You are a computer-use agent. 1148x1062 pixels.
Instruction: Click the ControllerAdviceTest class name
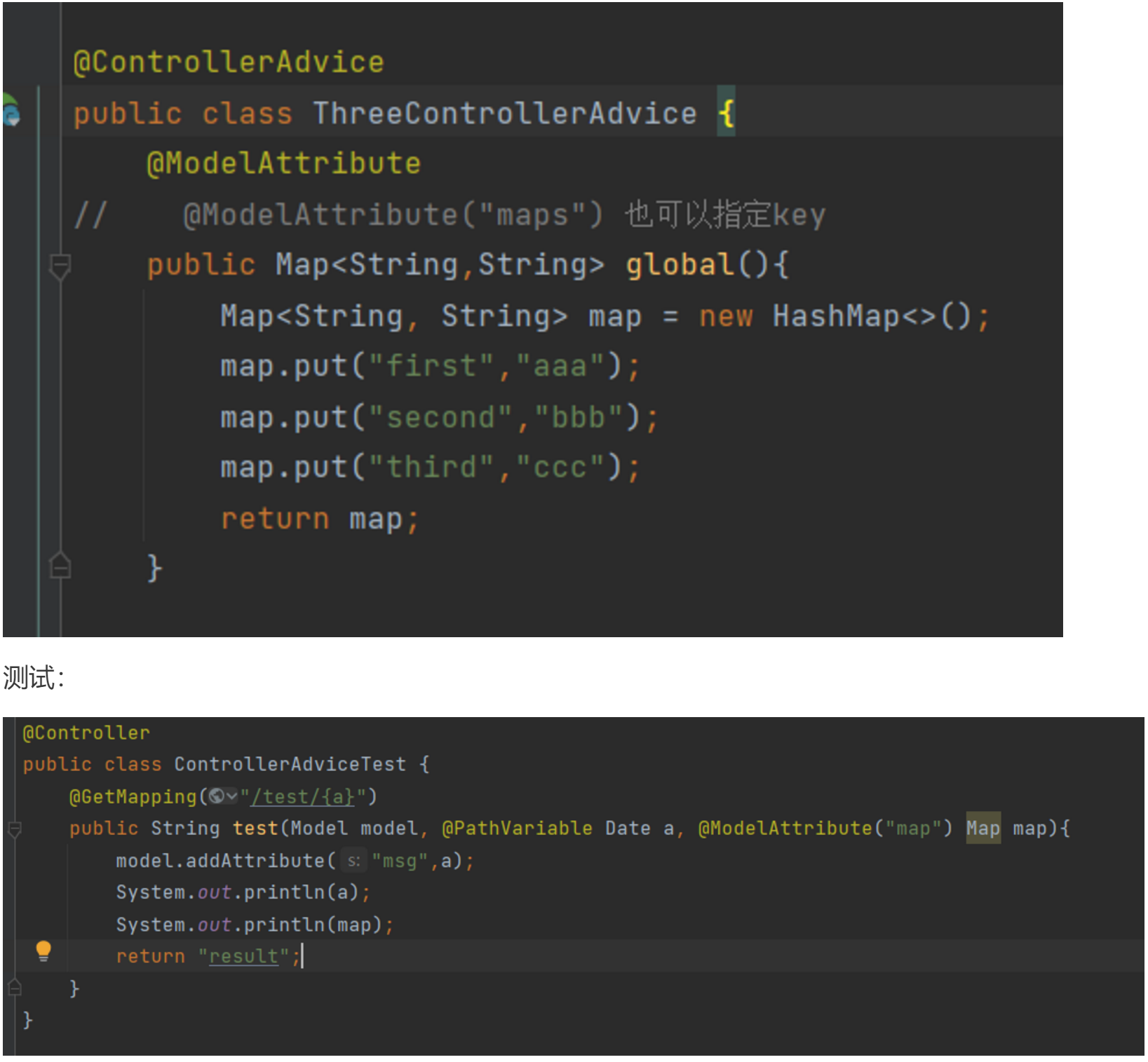pos(290,764)
